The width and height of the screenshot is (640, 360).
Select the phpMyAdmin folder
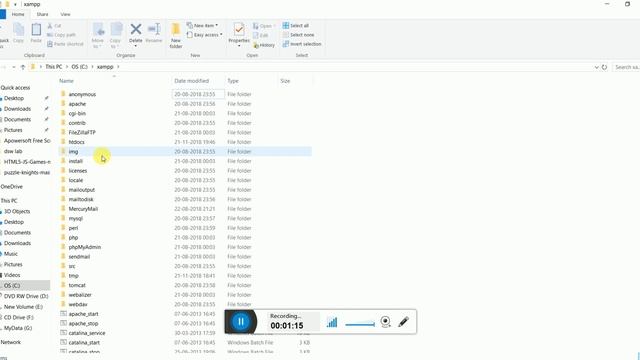(x=84, y=247)
